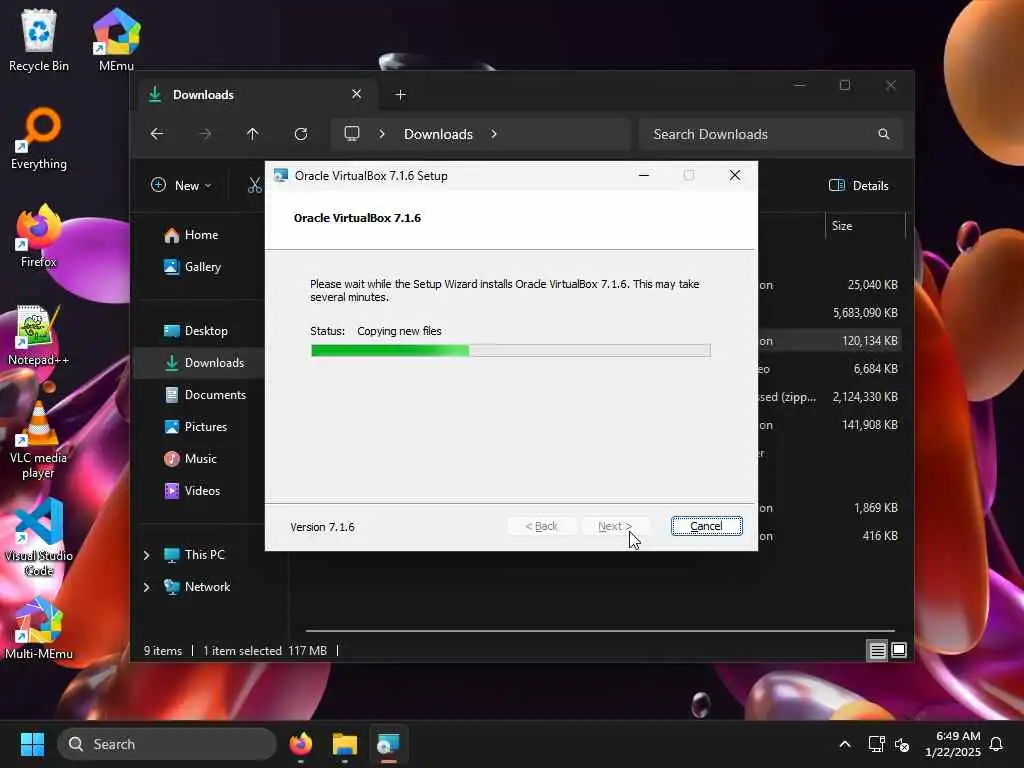This screenshot has height=768, width=1024.
Task: Toggle the Details pane button
Action: point(859,185)
